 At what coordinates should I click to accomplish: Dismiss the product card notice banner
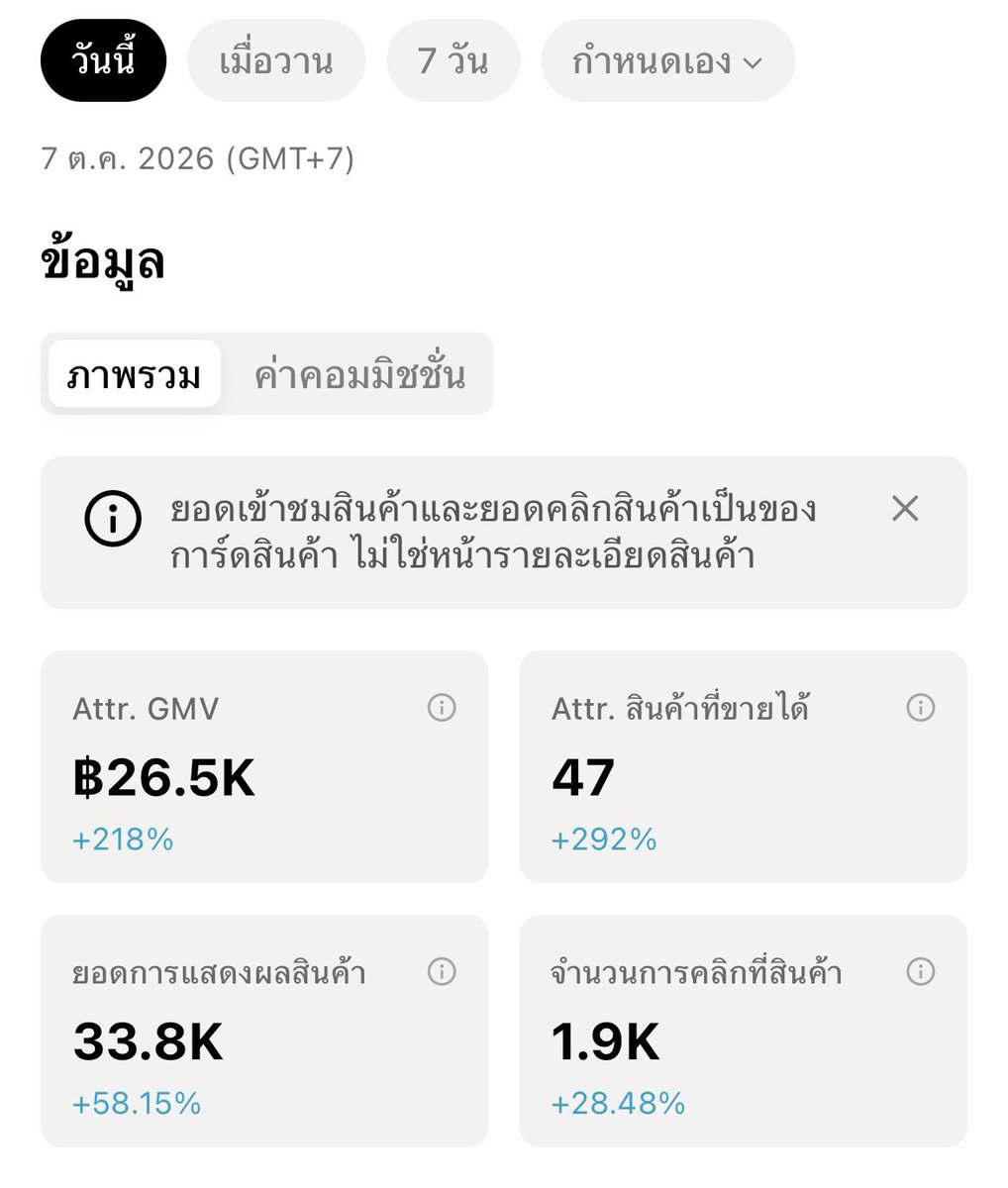[905, 509]
